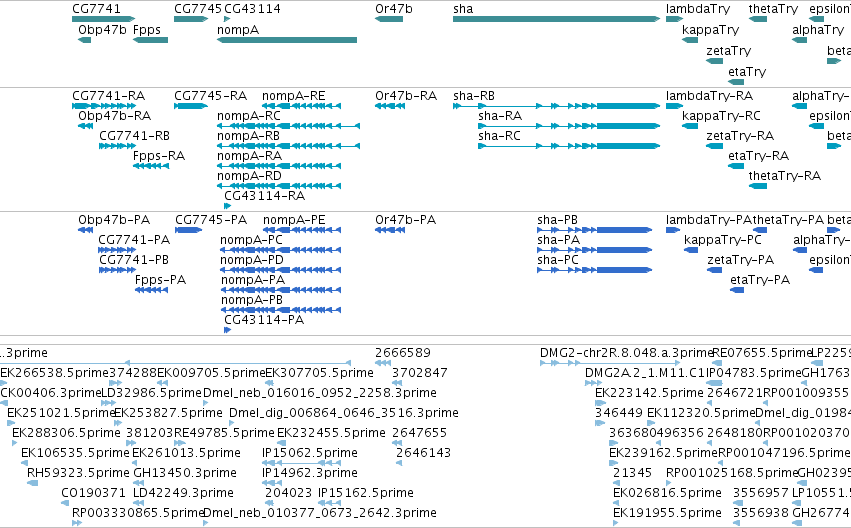Select the "Or47b" gene label
Viewport: 851px width, 528px height.
(393, 9)
